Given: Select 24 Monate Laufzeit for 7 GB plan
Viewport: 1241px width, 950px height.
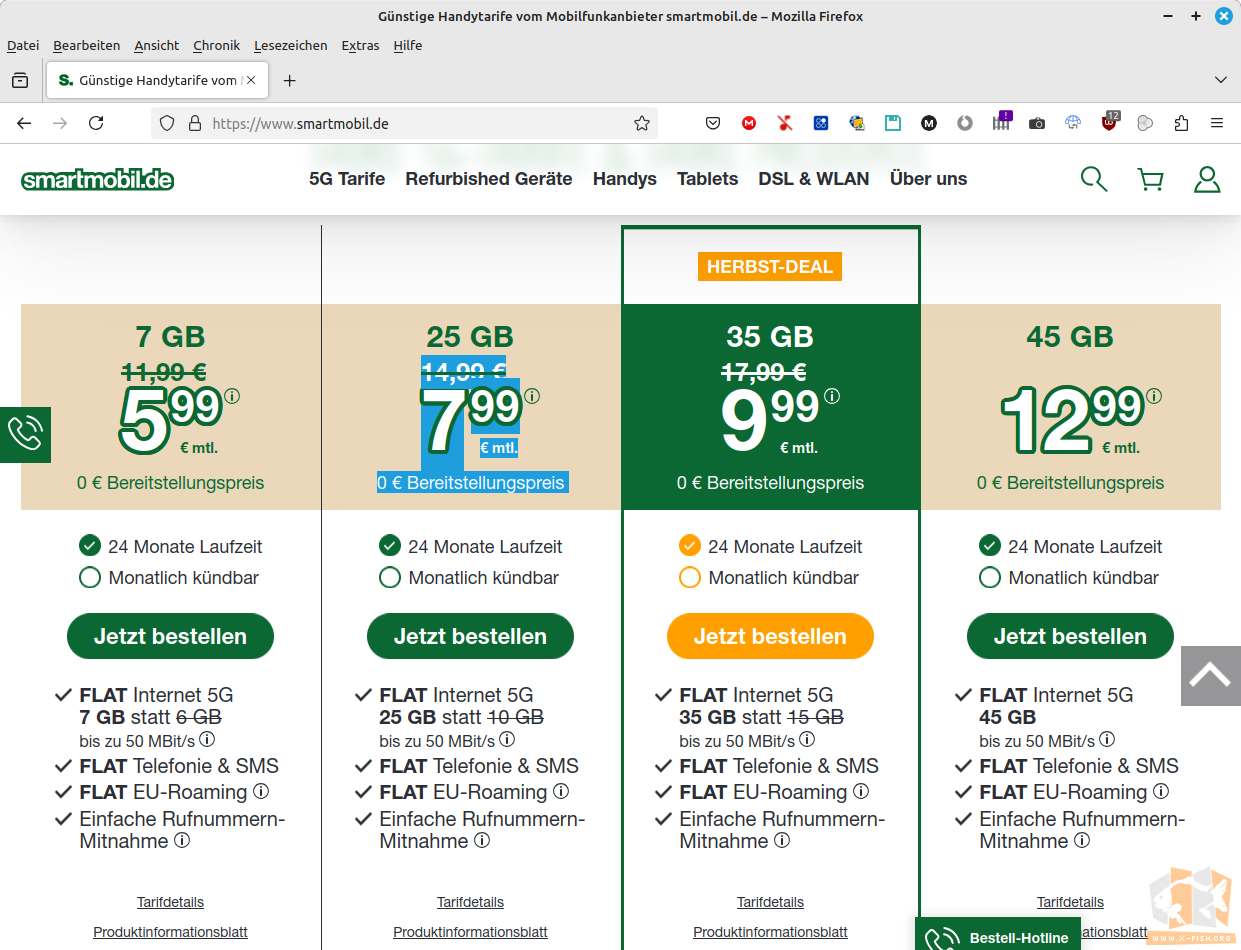Looking at the screenshot, I should (x=90, y=546).
